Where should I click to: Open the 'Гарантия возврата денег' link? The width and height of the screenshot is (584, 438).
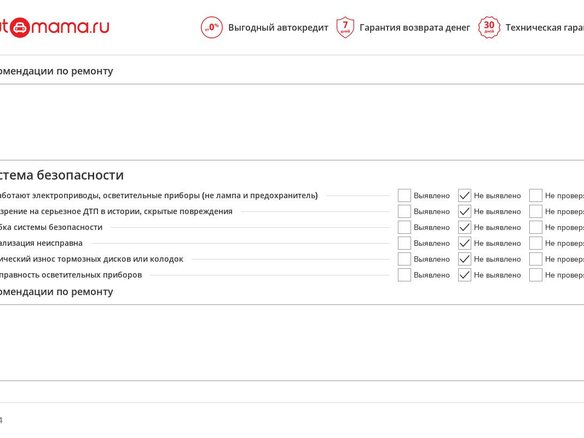pos(415,28)
